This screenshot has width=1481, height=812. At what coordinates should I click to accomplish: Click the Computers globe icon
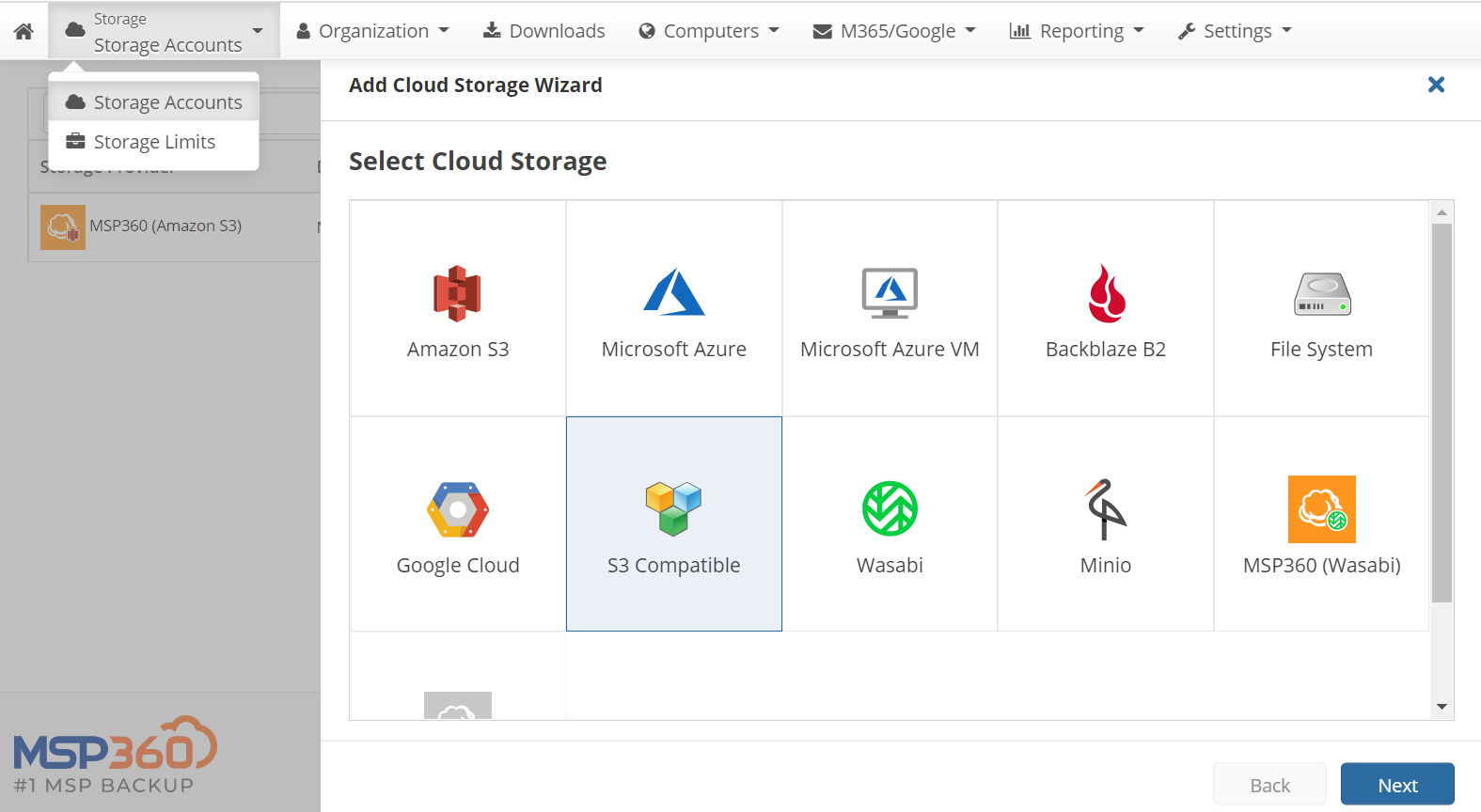(647, 31)
